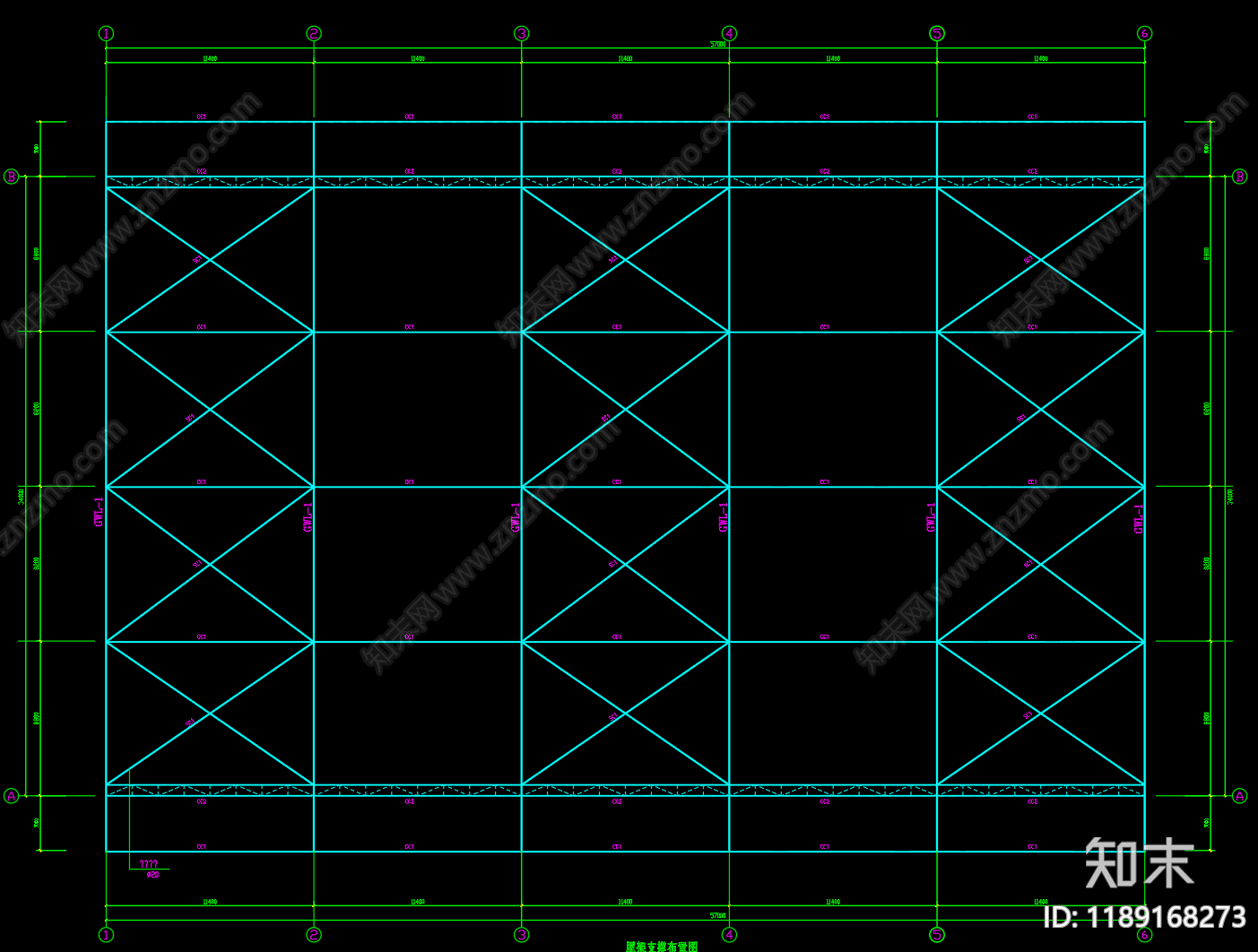Image resolution: width=1258 pixels, height=952 pixels.
Task: Select axis bubble A on the right side
Action: 1240,796
